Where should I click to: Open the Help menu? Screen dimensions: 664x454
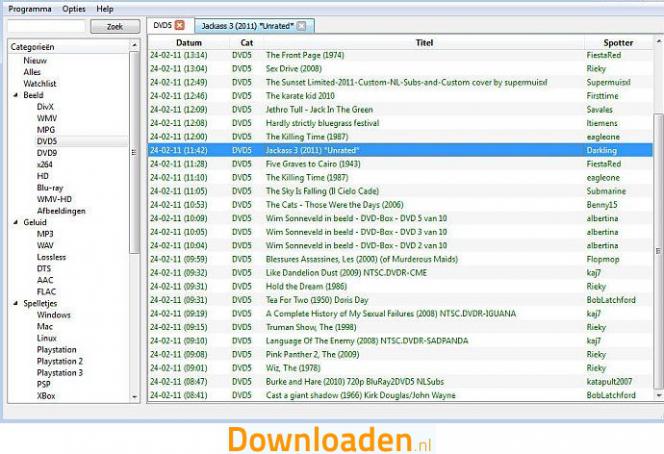coord(105,9)
